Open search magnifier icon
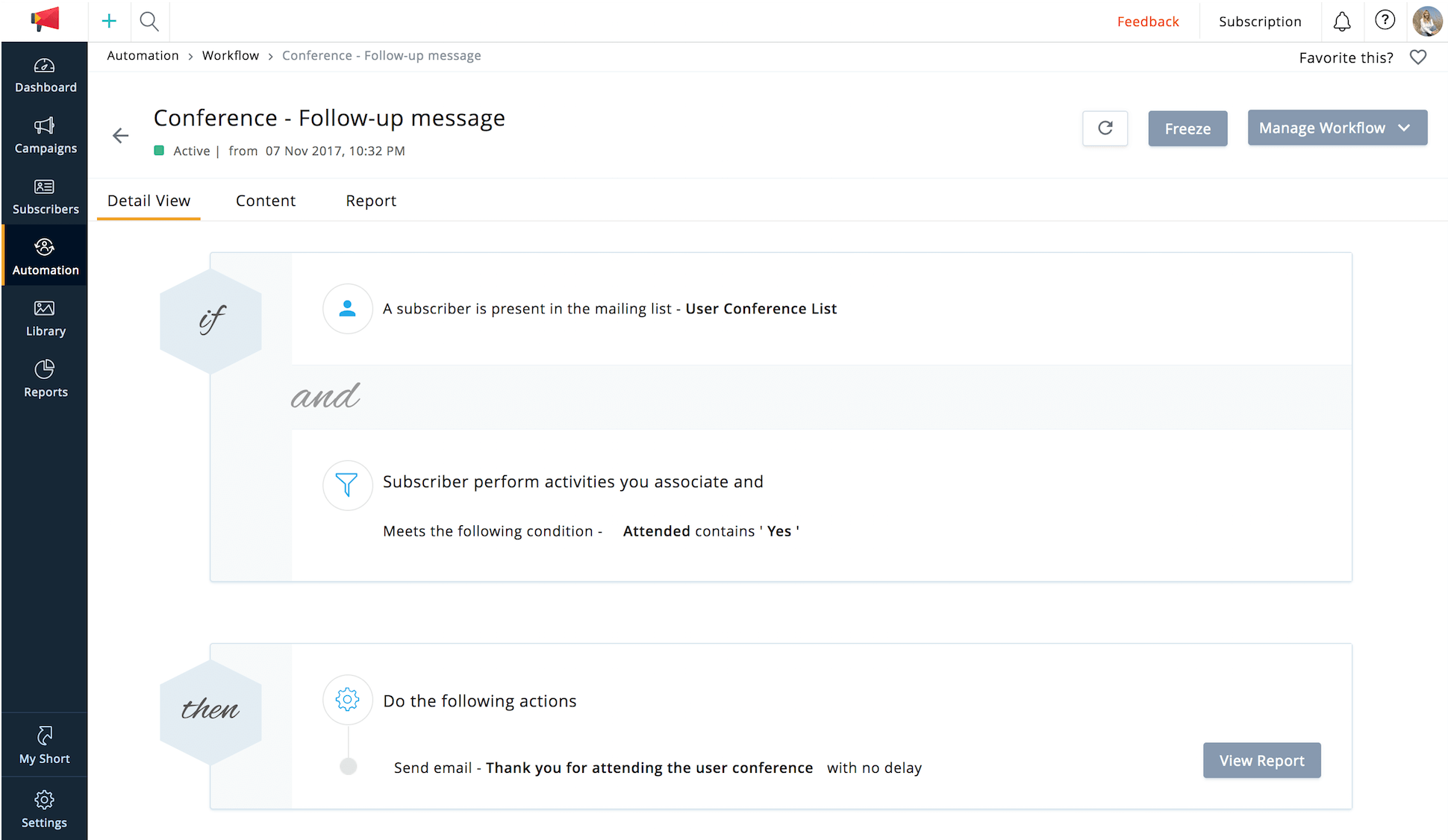This screenshot has width=1448, height=840. (149, 21)
